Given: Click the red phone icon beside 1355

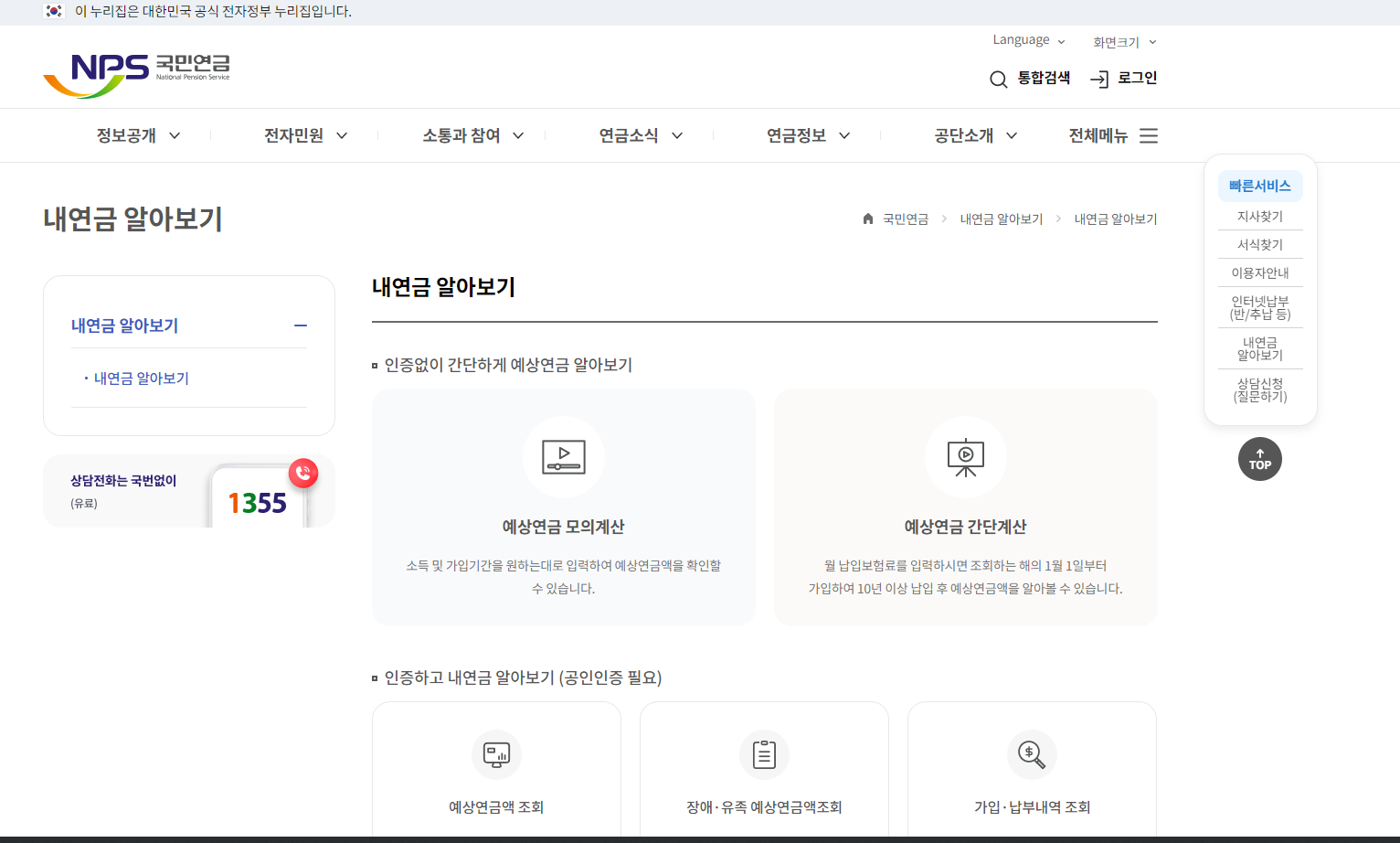Looking at the screenshot, I should [x=302, y=474].
